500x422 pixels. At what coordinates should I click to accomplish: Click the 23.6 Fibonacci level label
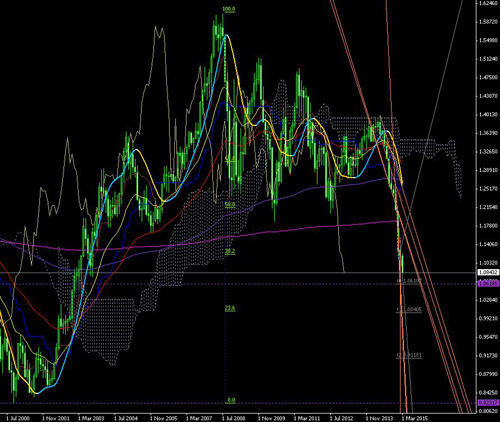pos(230,308)
